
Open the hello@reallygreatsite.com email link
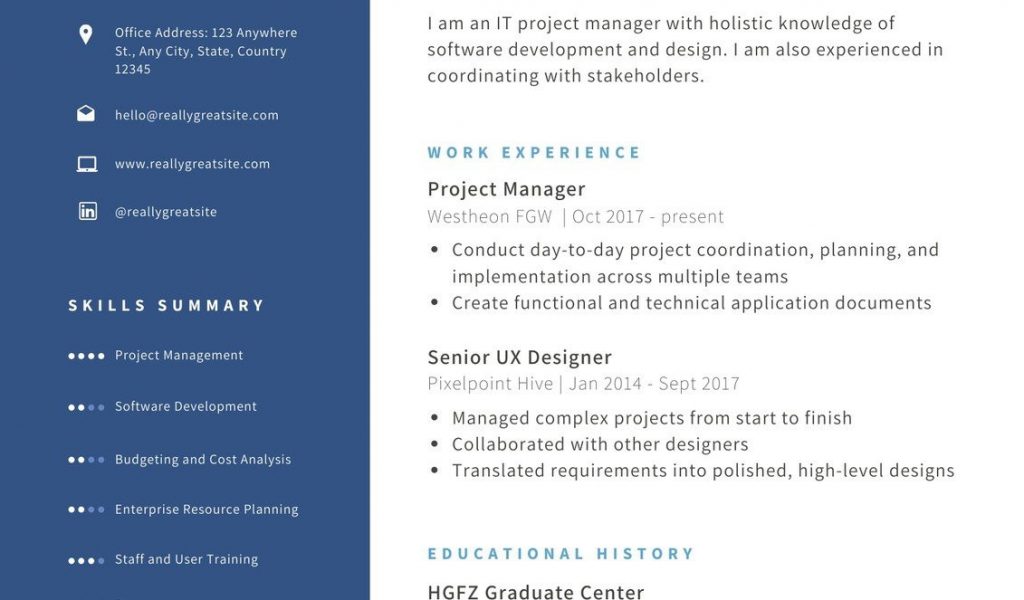(196, 115)
